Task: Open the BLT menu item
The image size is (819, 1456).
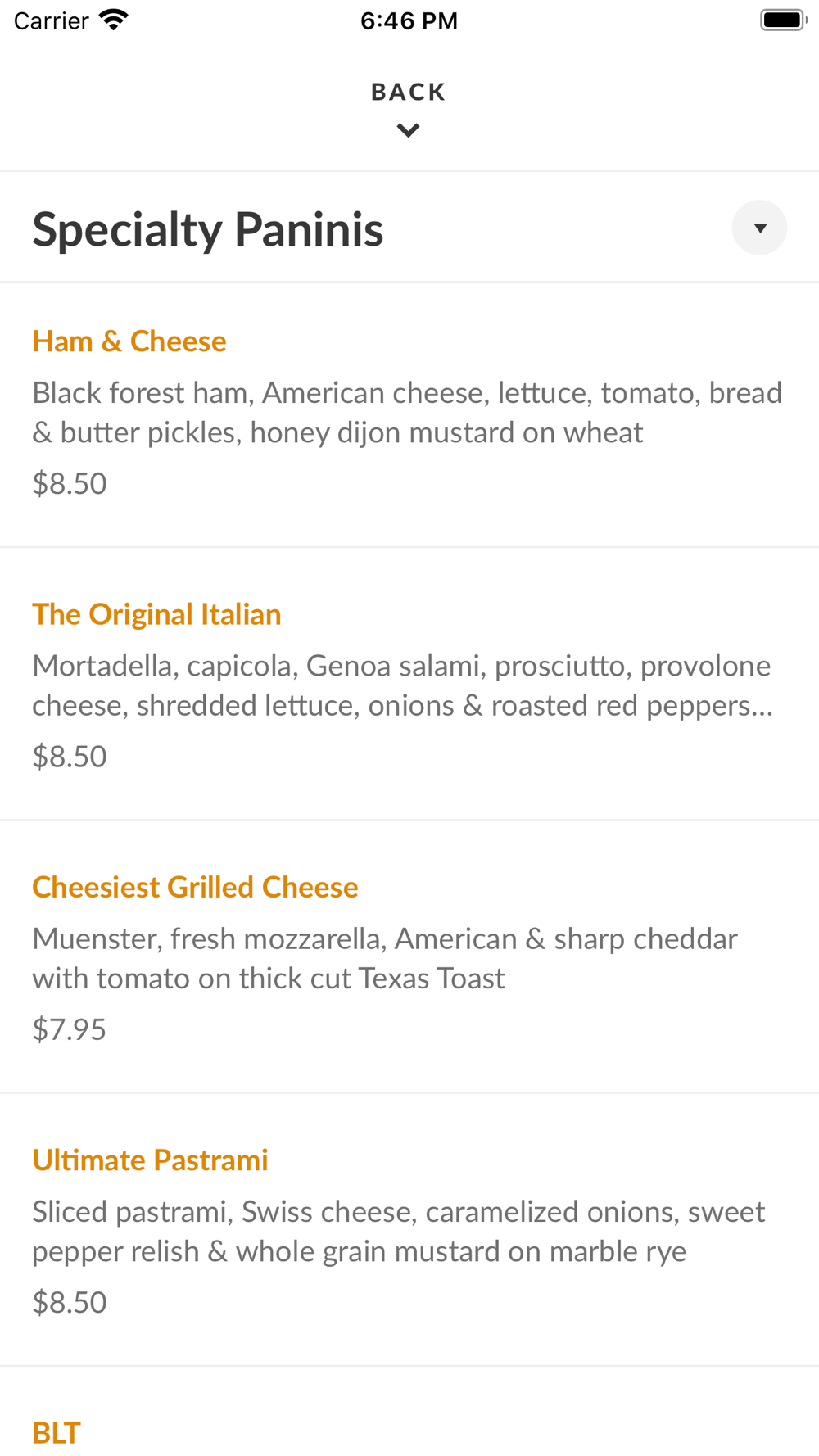Action: click(57, 1432)
